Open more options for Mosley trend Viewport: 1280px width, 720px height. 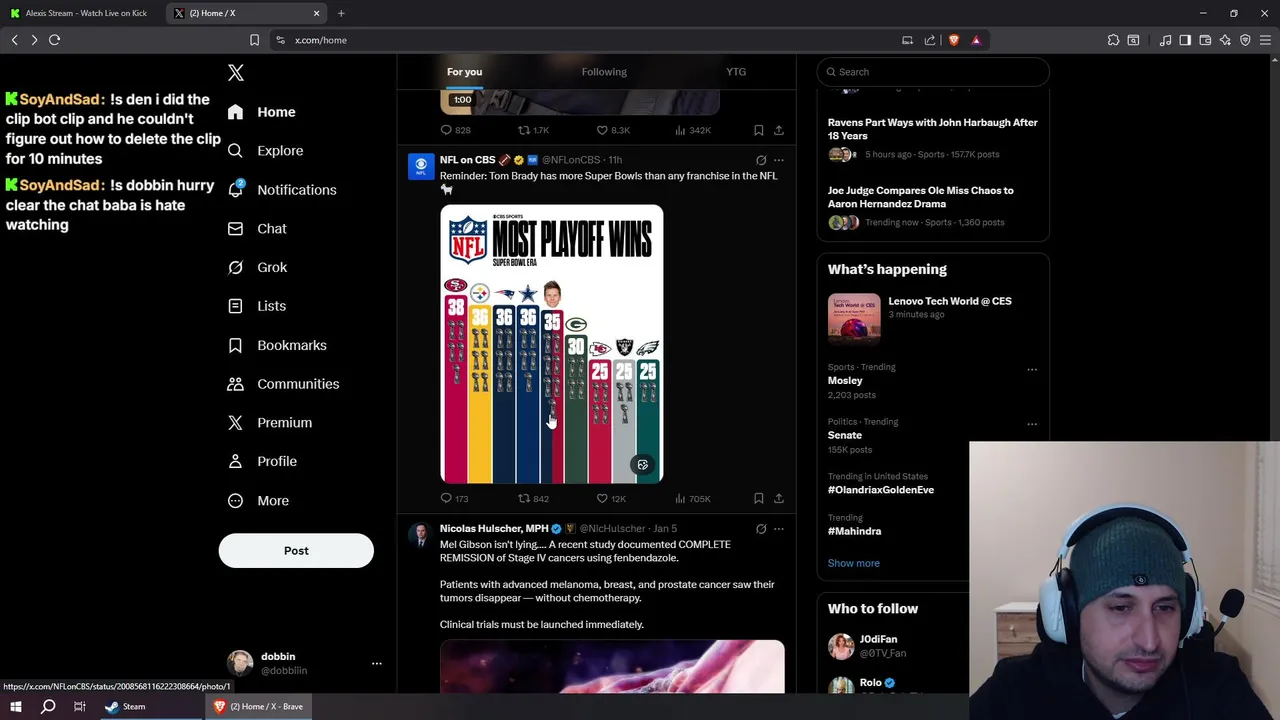[1032, 369]
